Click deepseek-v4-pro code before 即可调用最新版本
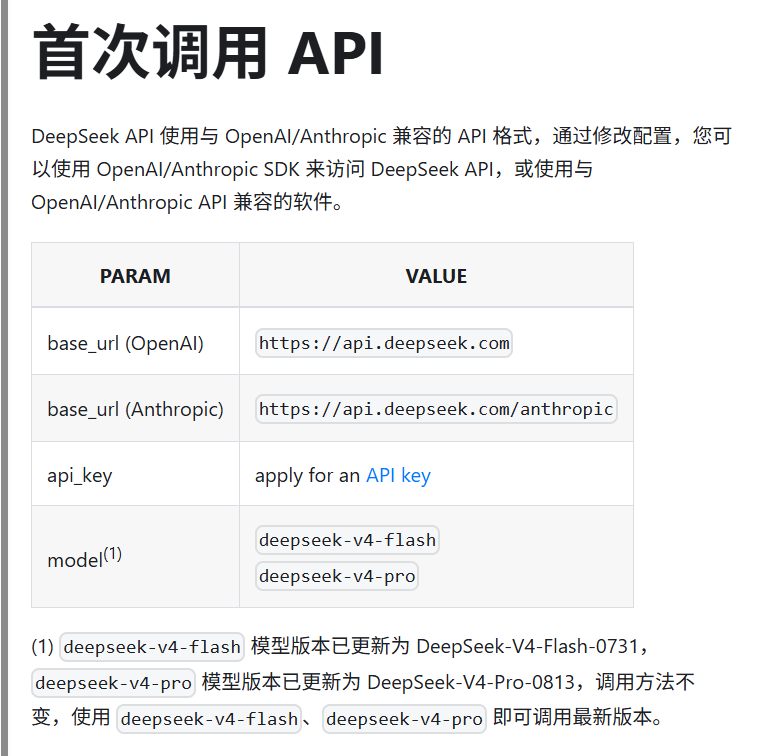Screen dimensions: 764x756 click(404, 719)
